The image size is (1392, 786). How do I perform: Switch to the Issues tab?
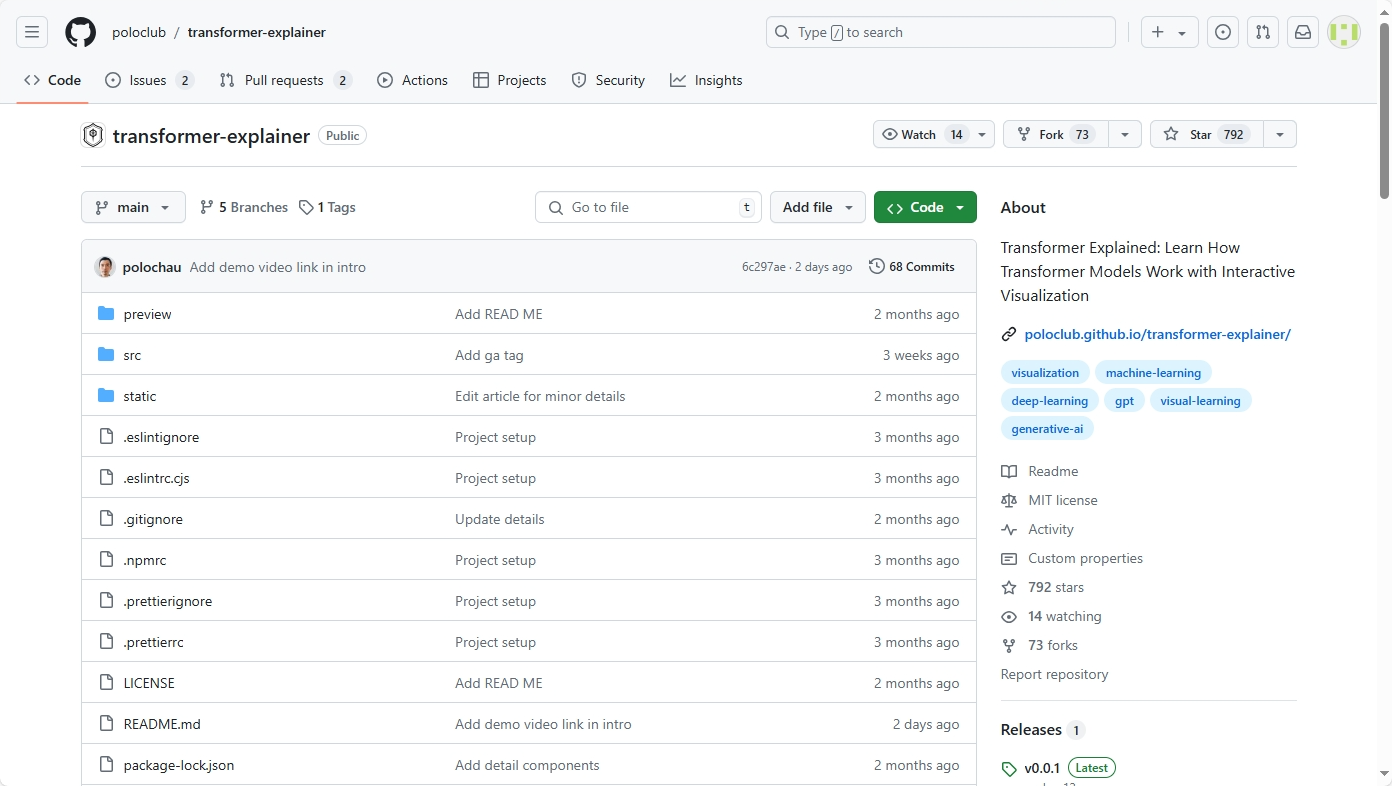149,80
